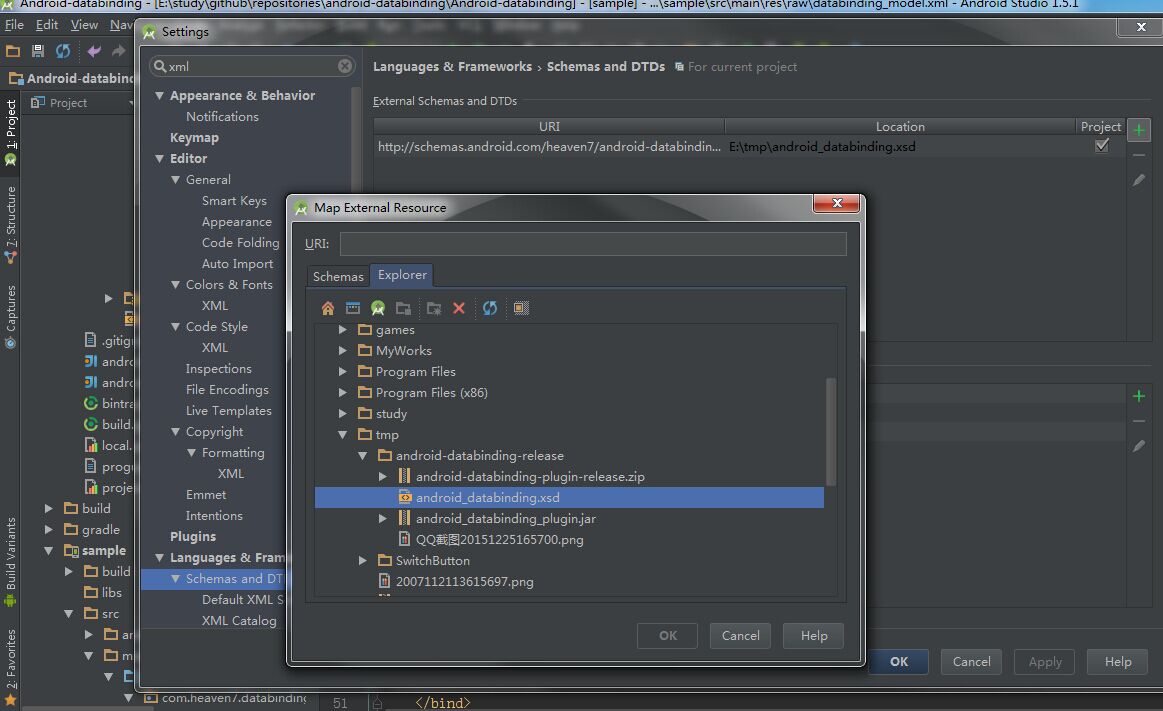Click Languages & Frameworks breadcrumb
The height and width of the screenshot is (711, 1163).
pyautogui.click(x=452, y=67)
